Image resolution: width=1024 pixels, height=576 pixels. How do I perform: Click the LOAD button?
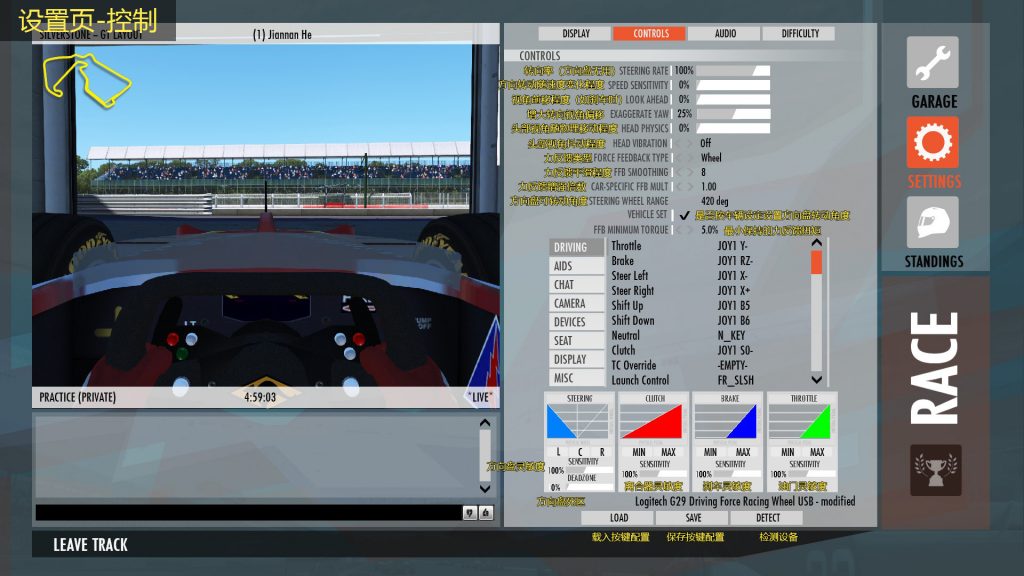click(618, 518)
